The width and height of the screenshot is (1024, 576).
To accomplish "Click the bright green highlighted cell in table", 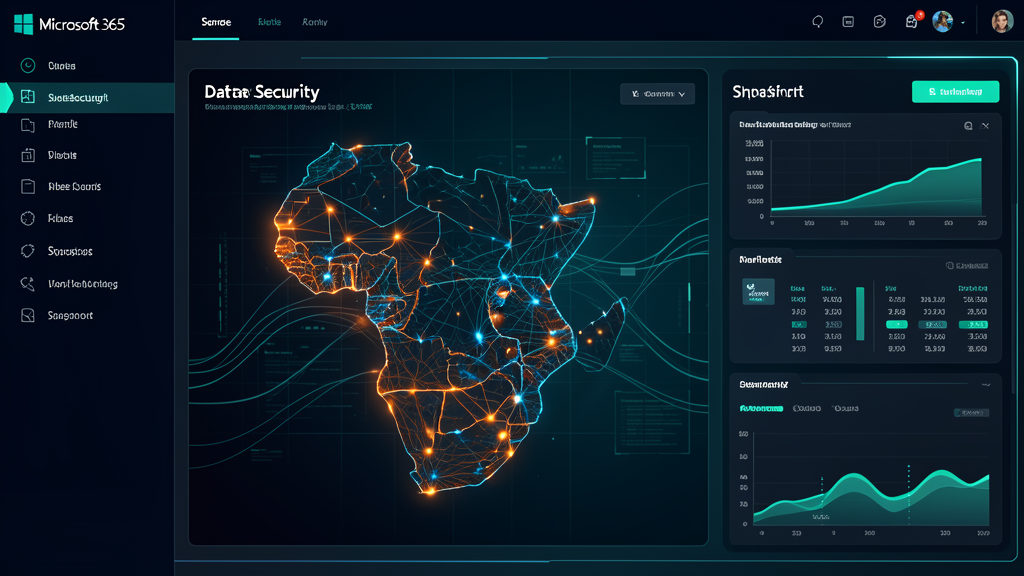I will tap(897, 325).
